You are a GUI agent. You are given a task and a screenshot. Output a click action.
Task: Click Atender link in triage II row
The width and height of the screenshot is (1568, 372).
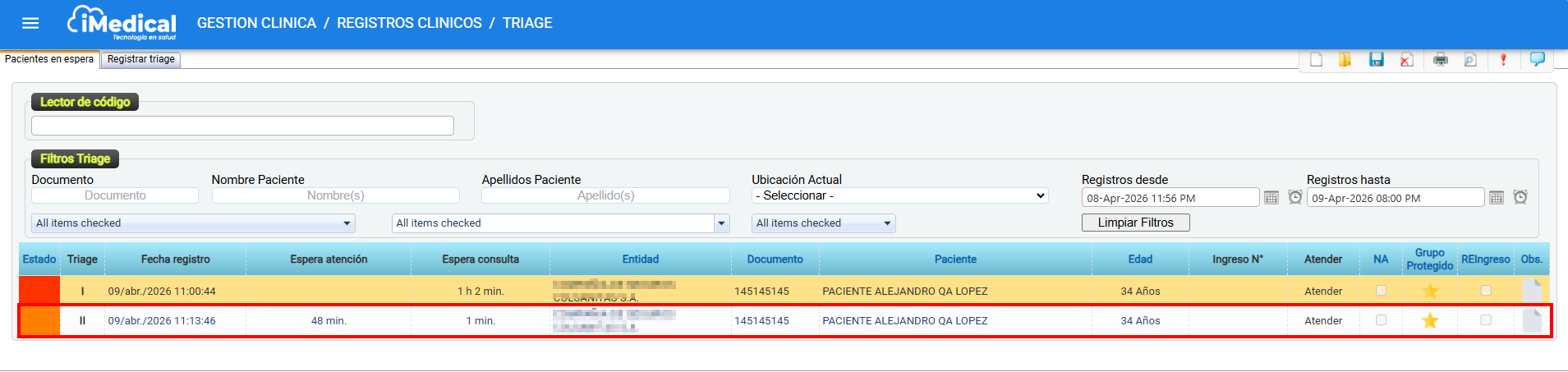point(1322,321)
